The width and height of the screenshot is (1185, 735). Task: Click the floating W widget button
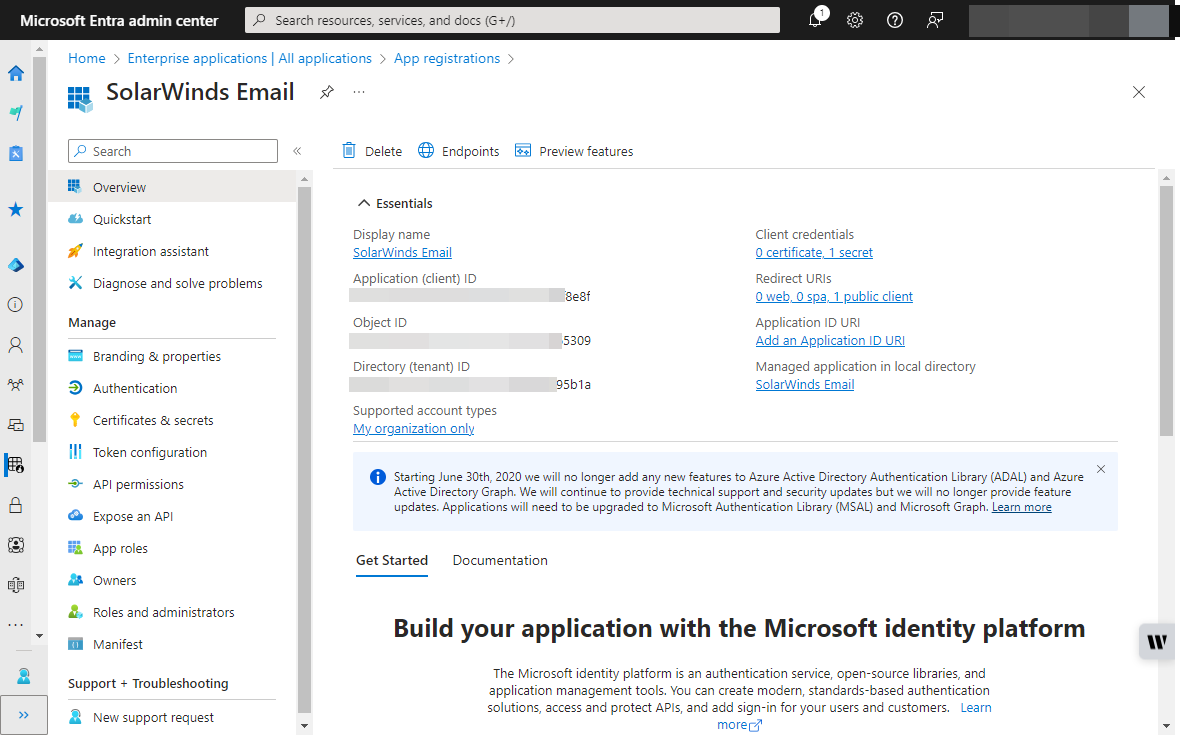[1156, 641]
